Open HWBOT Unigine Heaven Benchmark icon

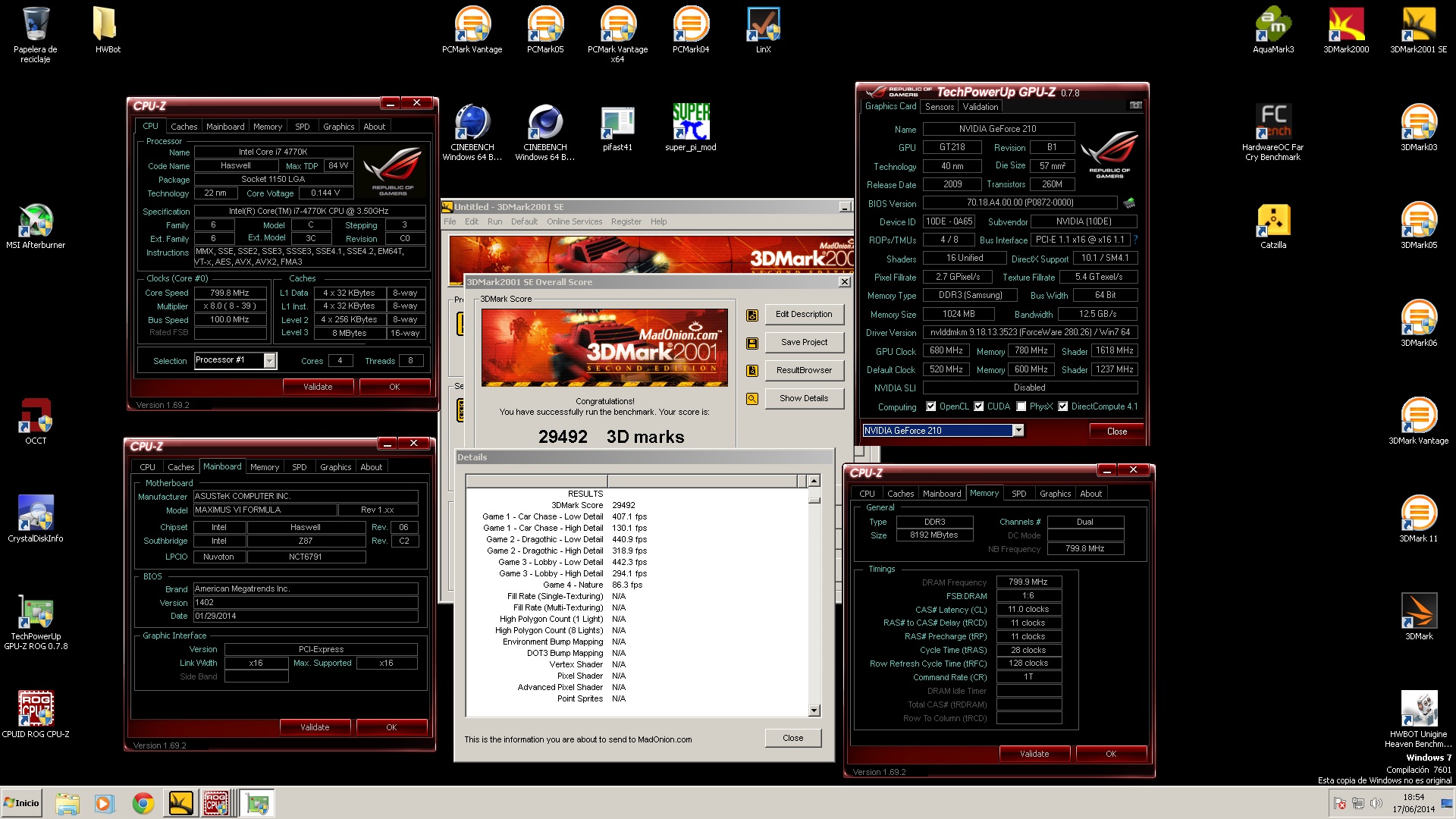tap(1419, 720)
